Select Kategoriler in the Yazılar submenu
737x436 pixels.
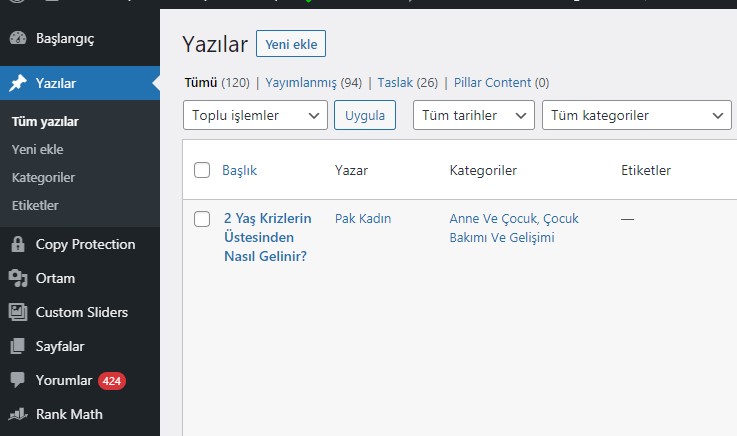click(43, 178)
